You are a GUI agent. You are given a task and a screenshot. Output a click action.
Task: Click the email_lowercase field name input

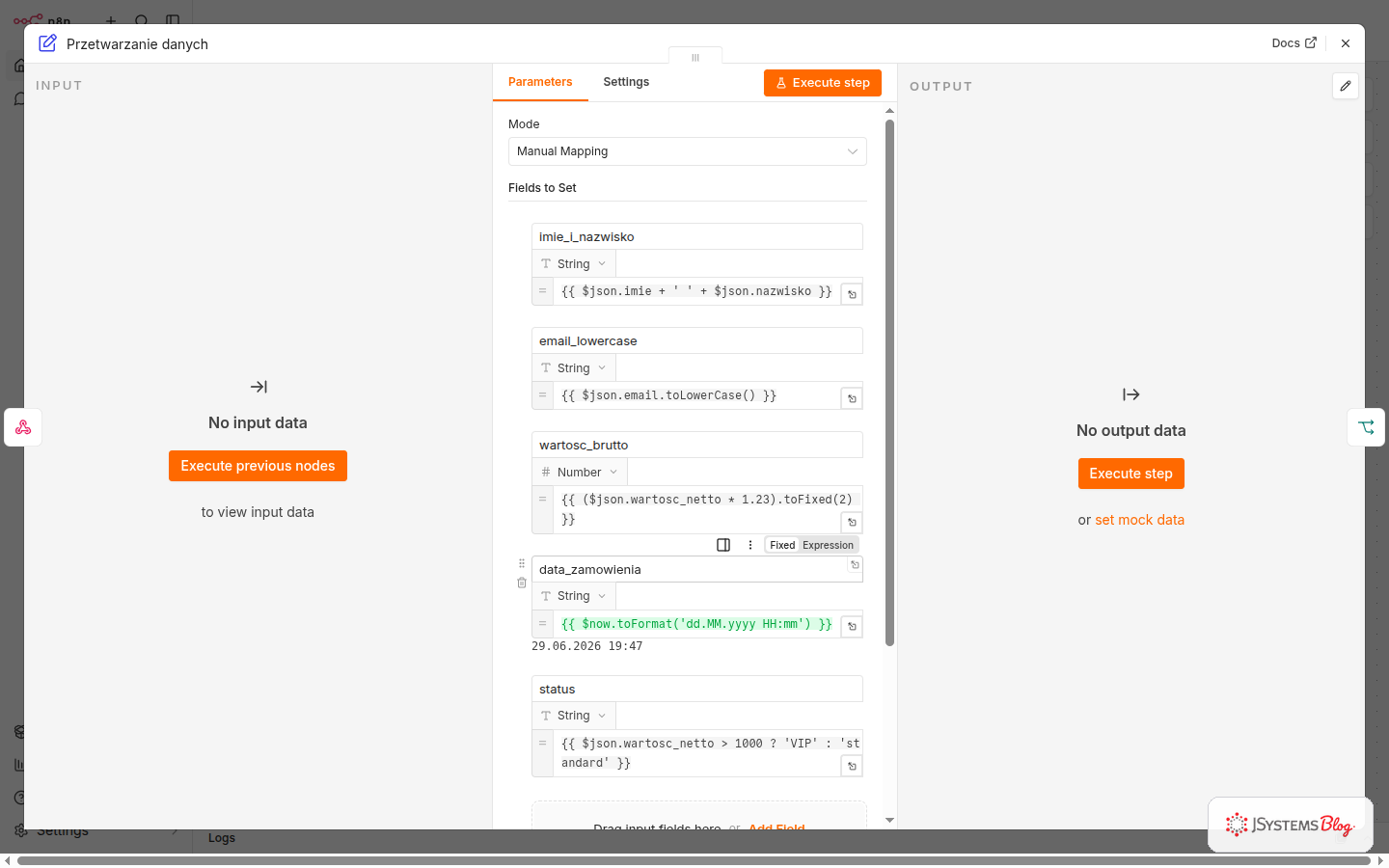tap(696, 340)
